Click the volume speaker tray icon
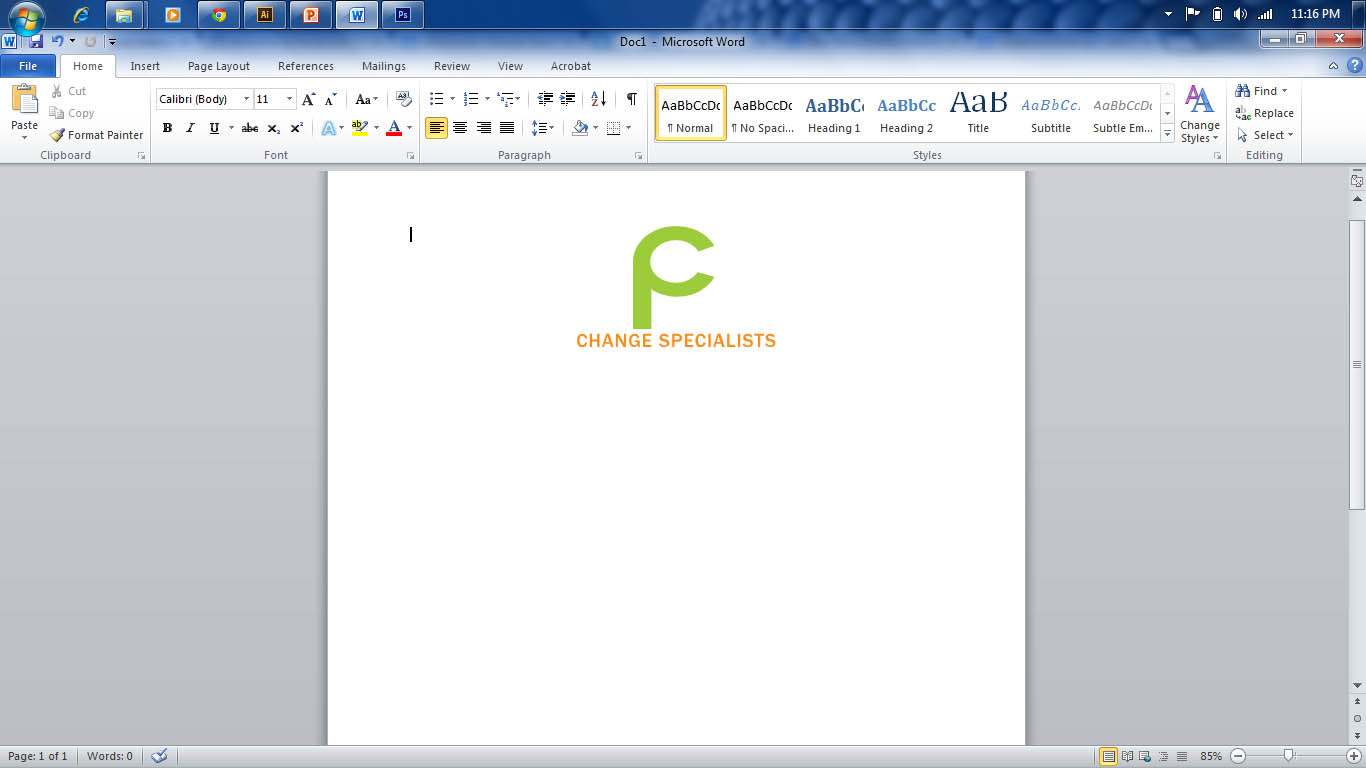 1241,14
